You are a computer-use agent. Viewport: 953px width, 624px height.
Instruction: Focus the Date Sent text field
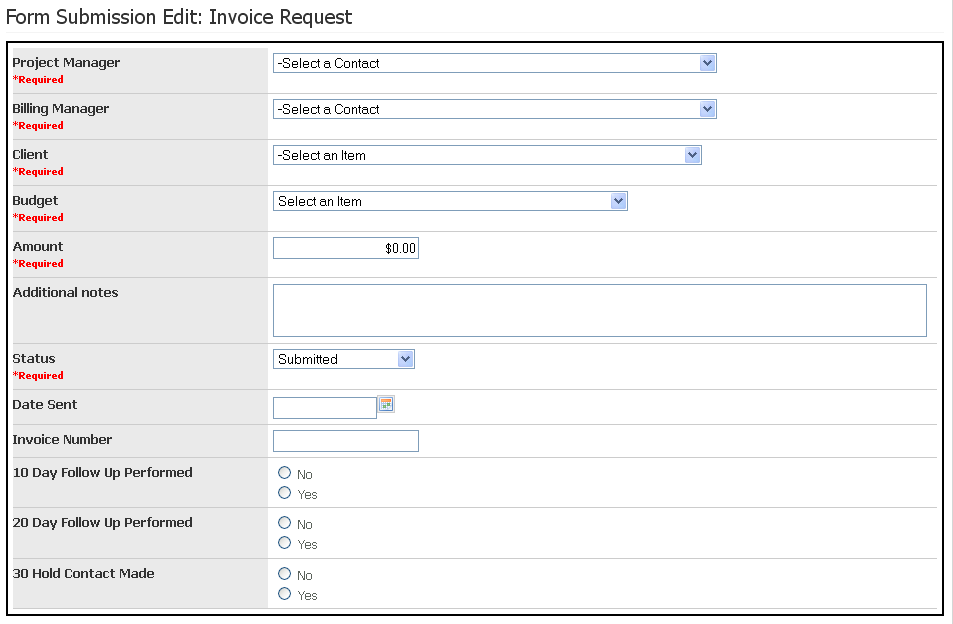(324, 407)
